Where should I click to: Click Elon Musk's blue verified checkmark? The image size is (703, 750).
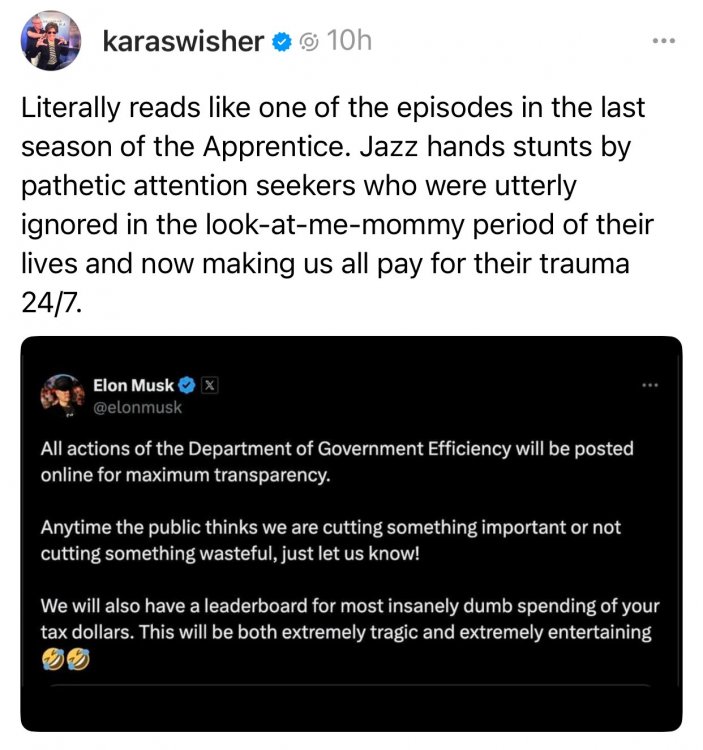click(187, 385)
